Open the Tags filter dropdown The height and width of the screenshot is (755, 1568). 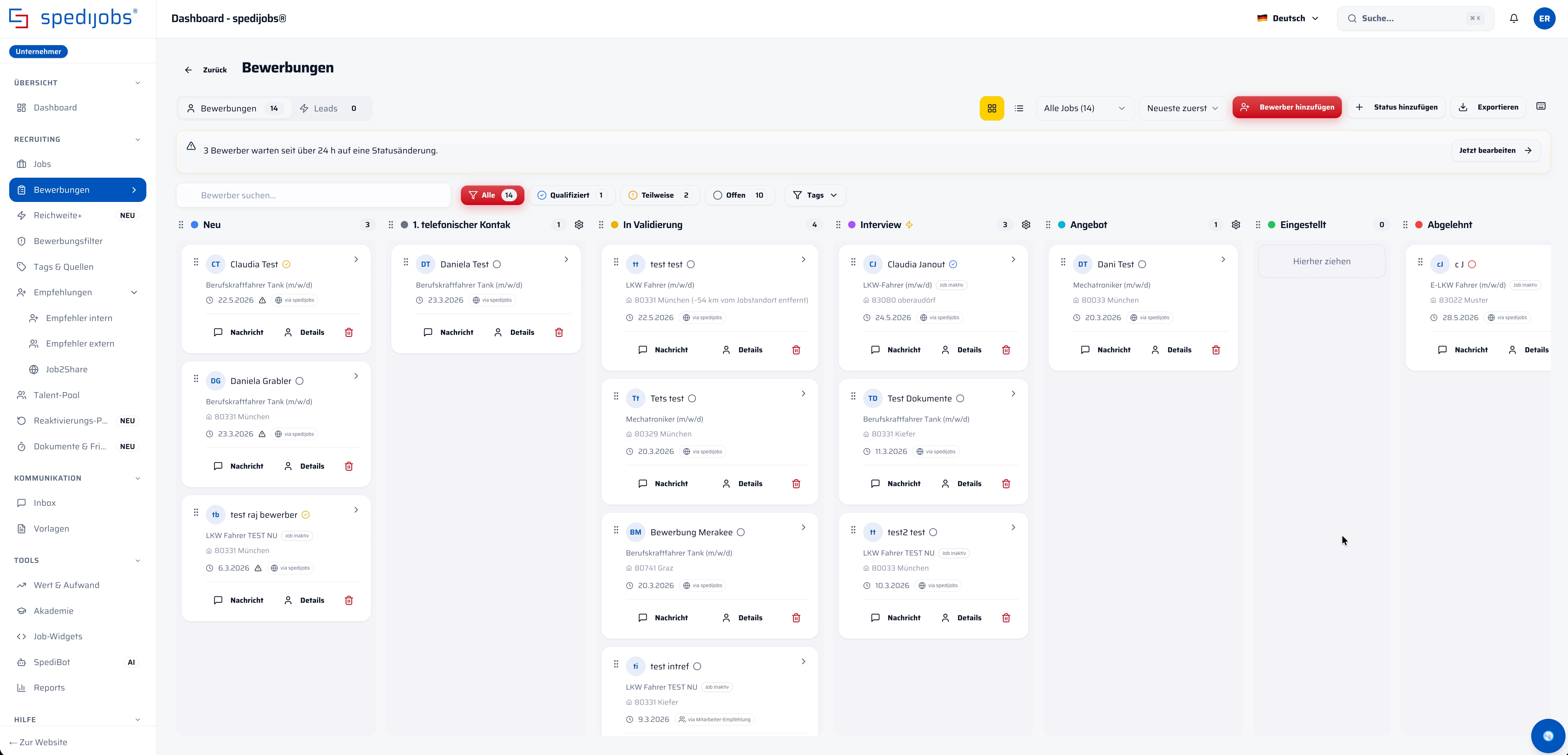(815, 196)
